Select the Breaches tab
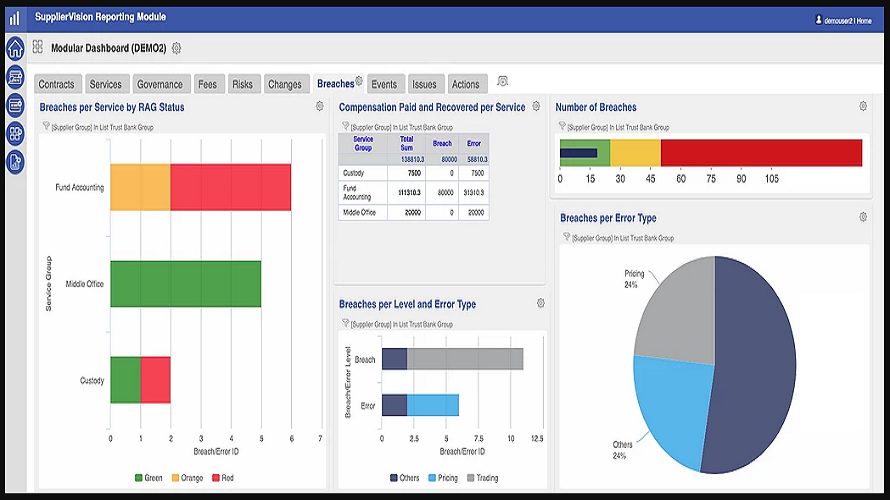890x500 pixels. [x=336, y=84]
